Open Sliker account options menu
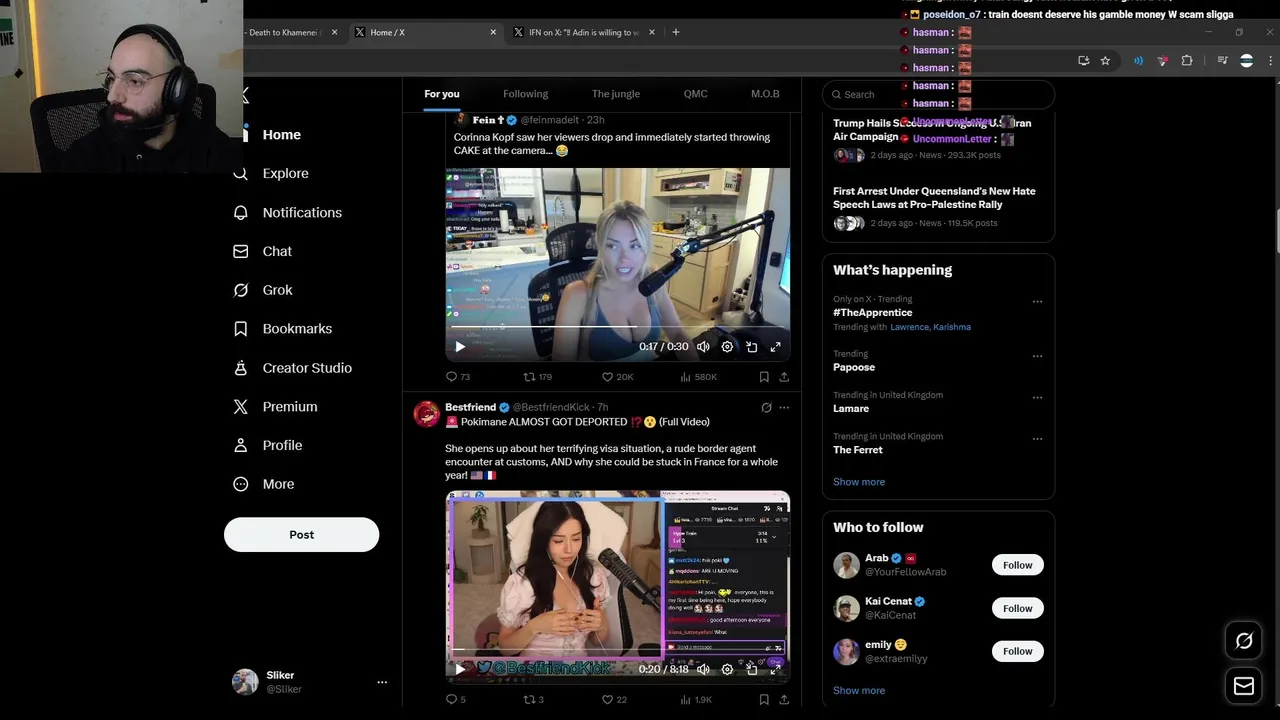This screenshot has width=1280, height=720. pyautogui.click(x=381, y=682)
